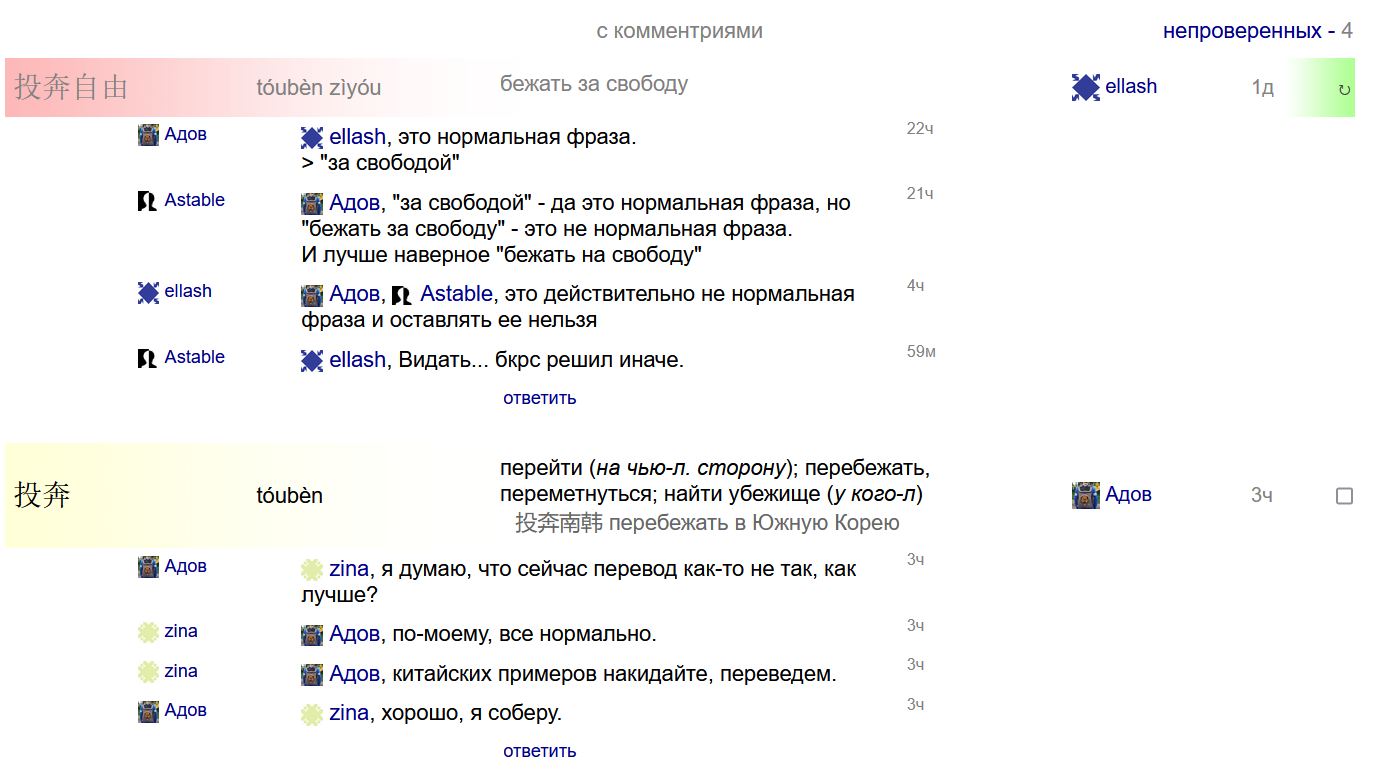The width and height of the screenshot is (1373, 759).
Task: Open the 'с комментариями' tab
Action: 679,31
